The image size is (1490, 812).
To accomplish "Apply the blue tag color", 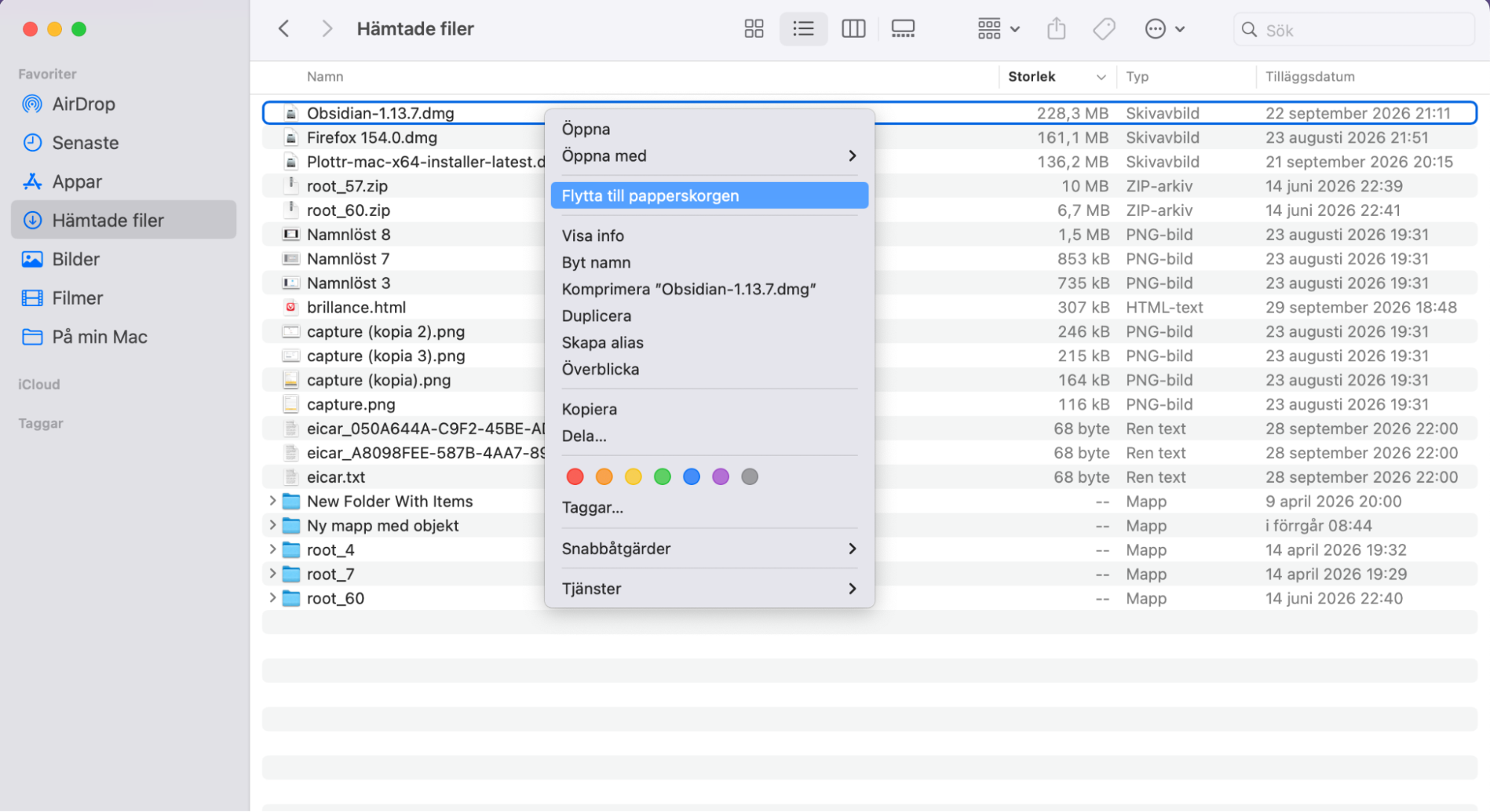I will coord(692,477).
